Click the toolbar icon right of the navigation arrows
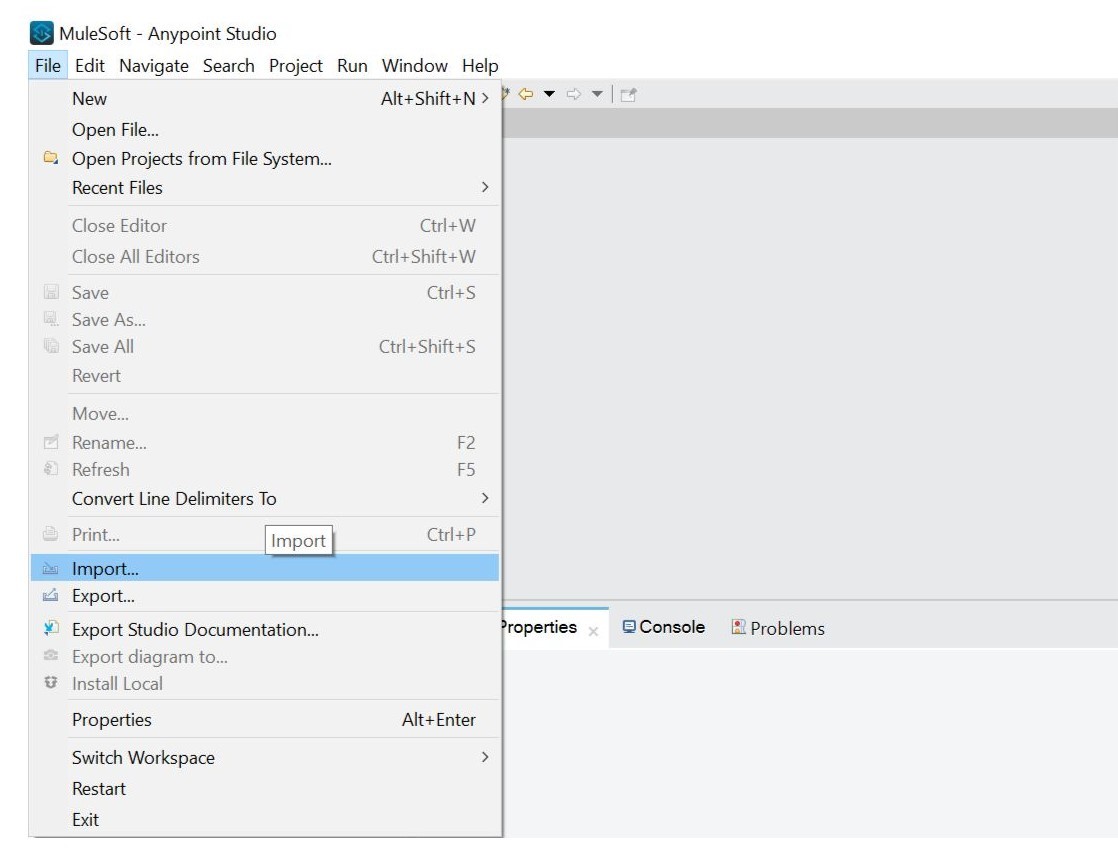The width and height of the screenshot is (1118, 865). click(628, 93)
